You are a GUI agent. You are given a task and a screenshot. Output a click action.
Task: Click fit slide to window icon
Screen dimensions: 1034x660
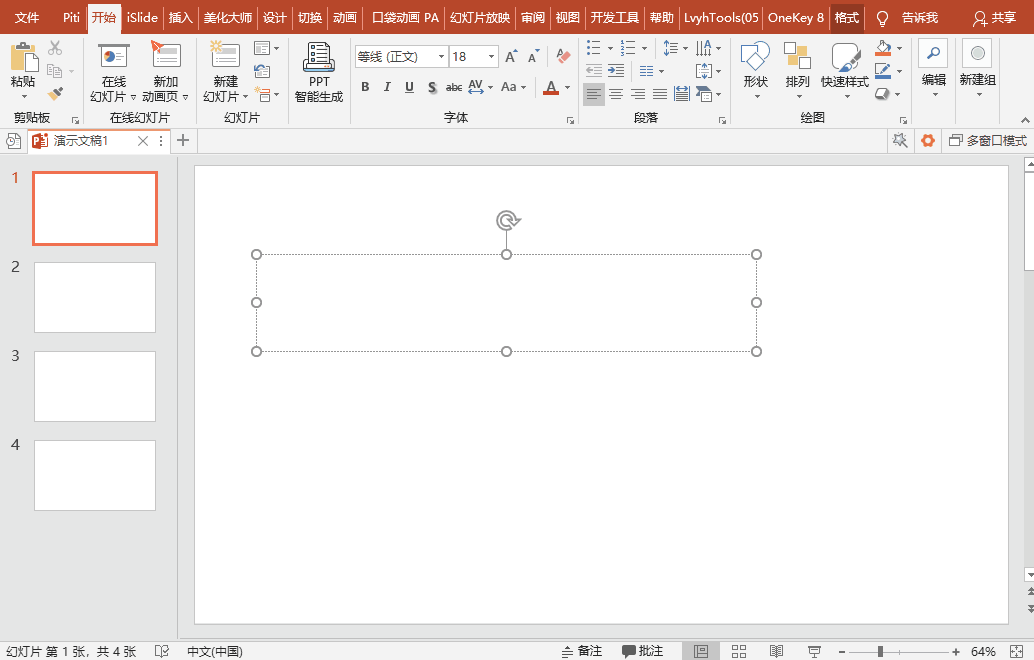coord(1018,651)
